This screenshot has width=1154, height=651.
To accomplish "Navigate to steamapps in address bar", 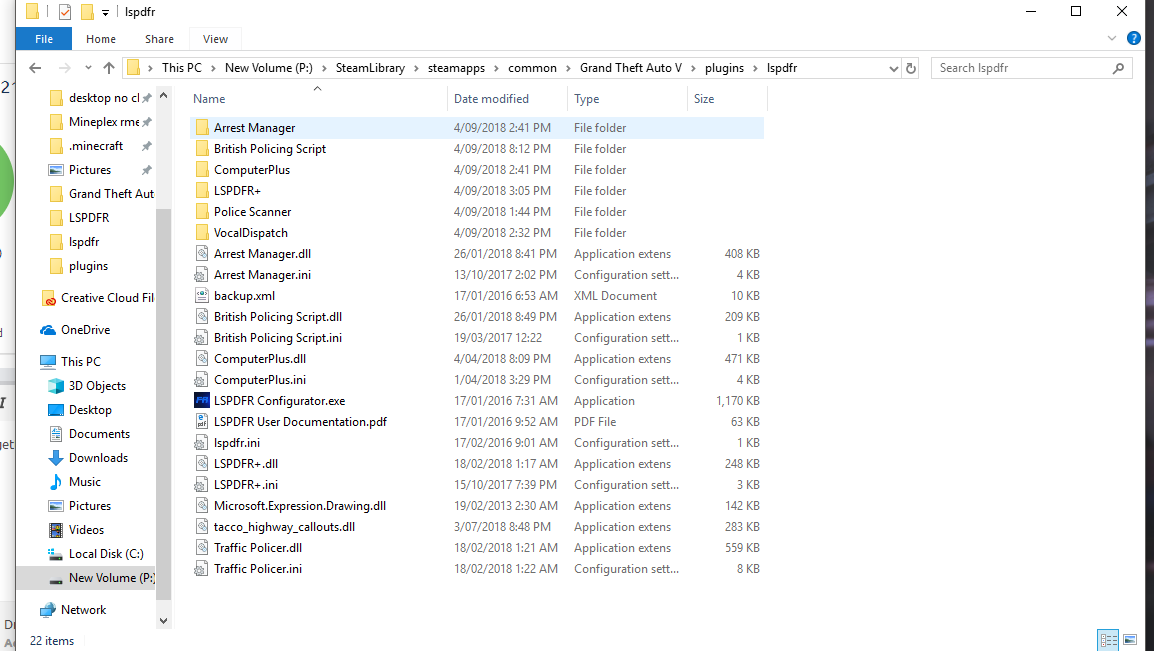I will [456, 68].
